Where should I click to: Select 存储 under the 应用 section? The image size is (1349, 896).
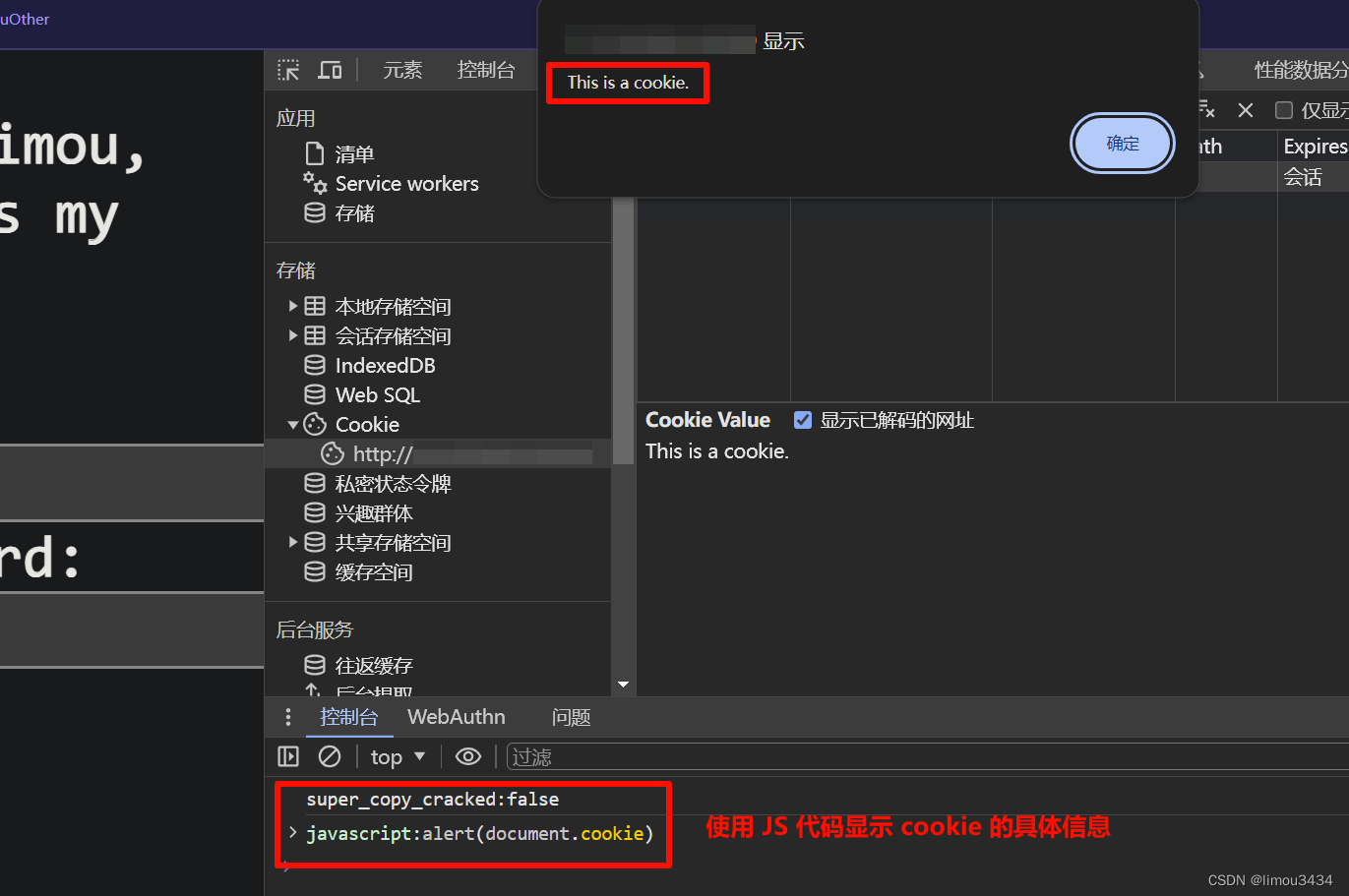[x=354, y=213]
